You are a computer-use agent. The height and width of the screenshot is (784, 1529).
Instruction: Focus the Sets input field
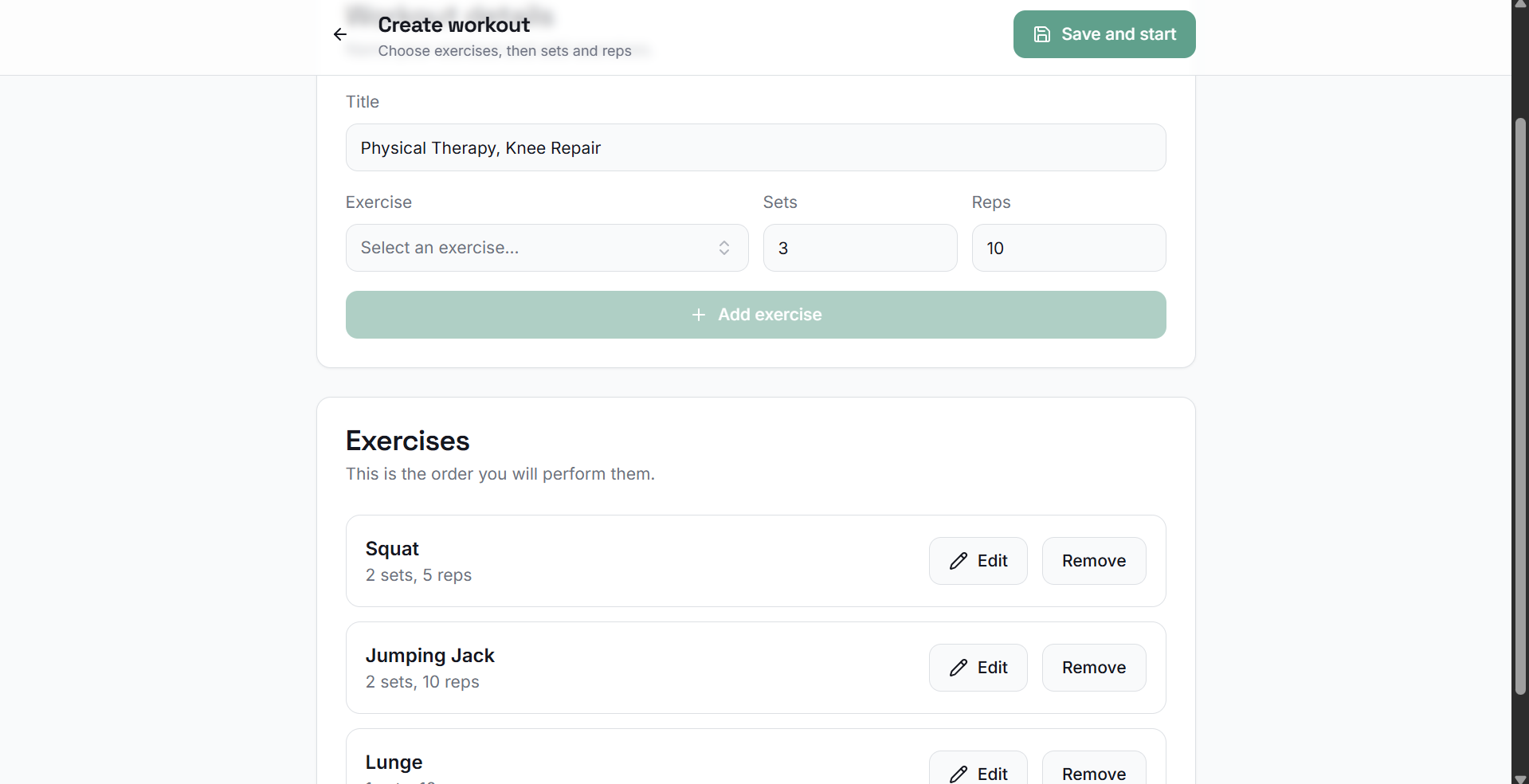860,248
